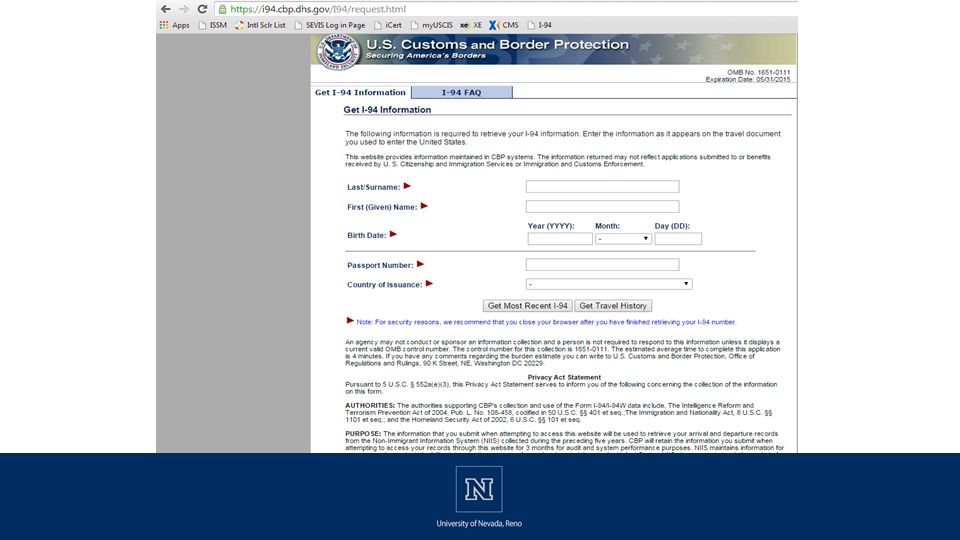Open the CMS bookmark

pyautogui.click(x=504, y=25)
